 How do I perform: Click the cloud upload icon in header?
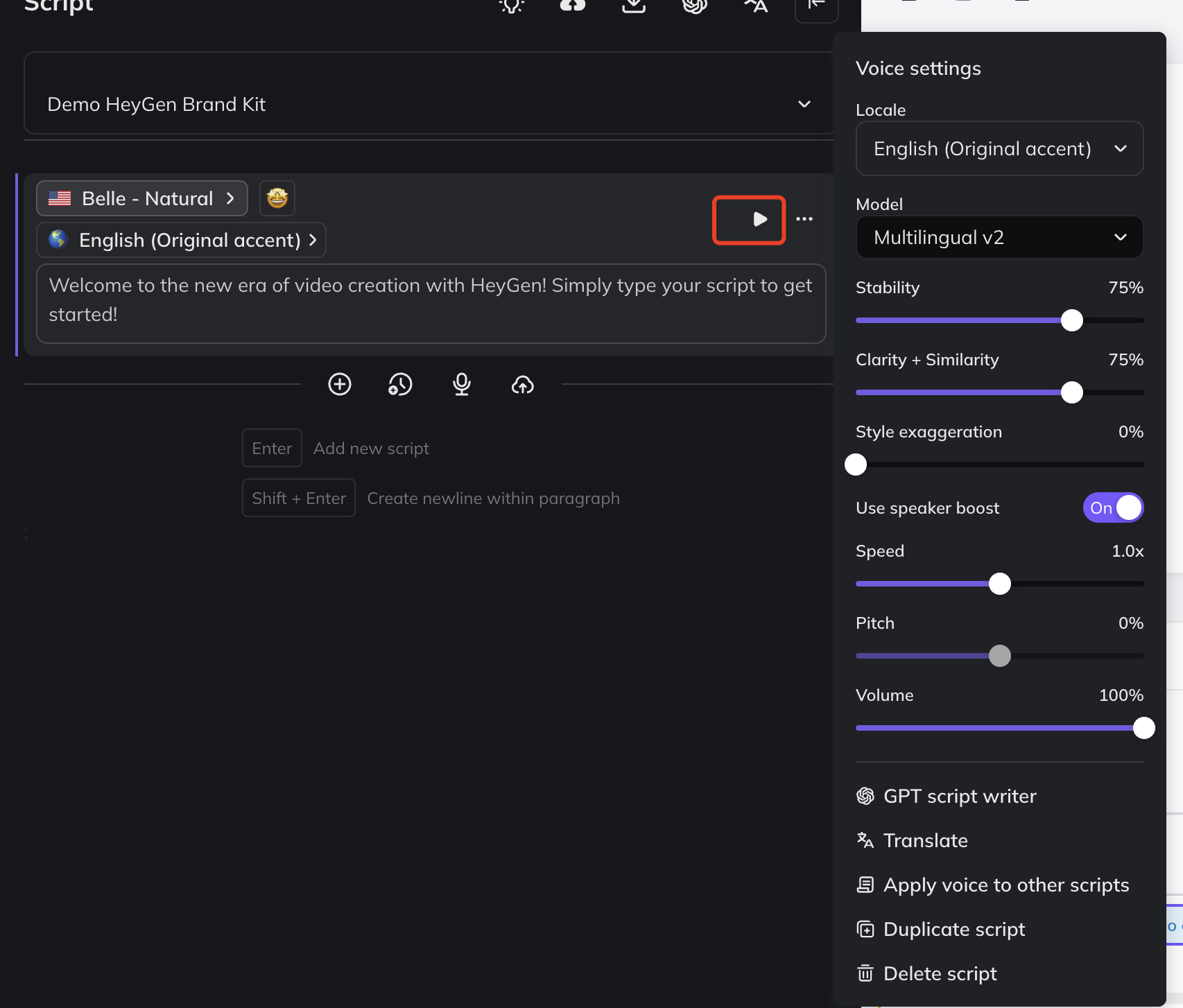tap(573, 5)
